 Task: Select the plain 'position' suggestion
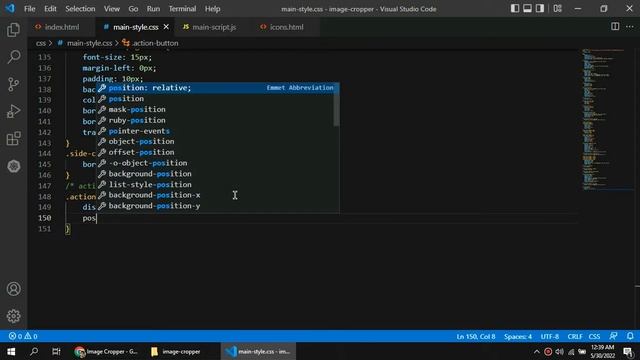pyautogui.click(x=218, y=98)
